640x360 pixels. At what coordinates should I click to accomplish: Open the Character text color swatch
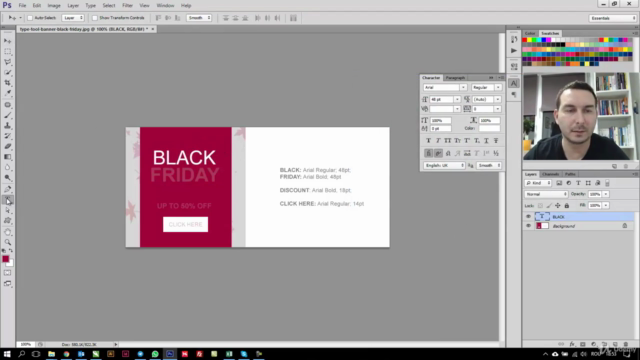[489, 128]
